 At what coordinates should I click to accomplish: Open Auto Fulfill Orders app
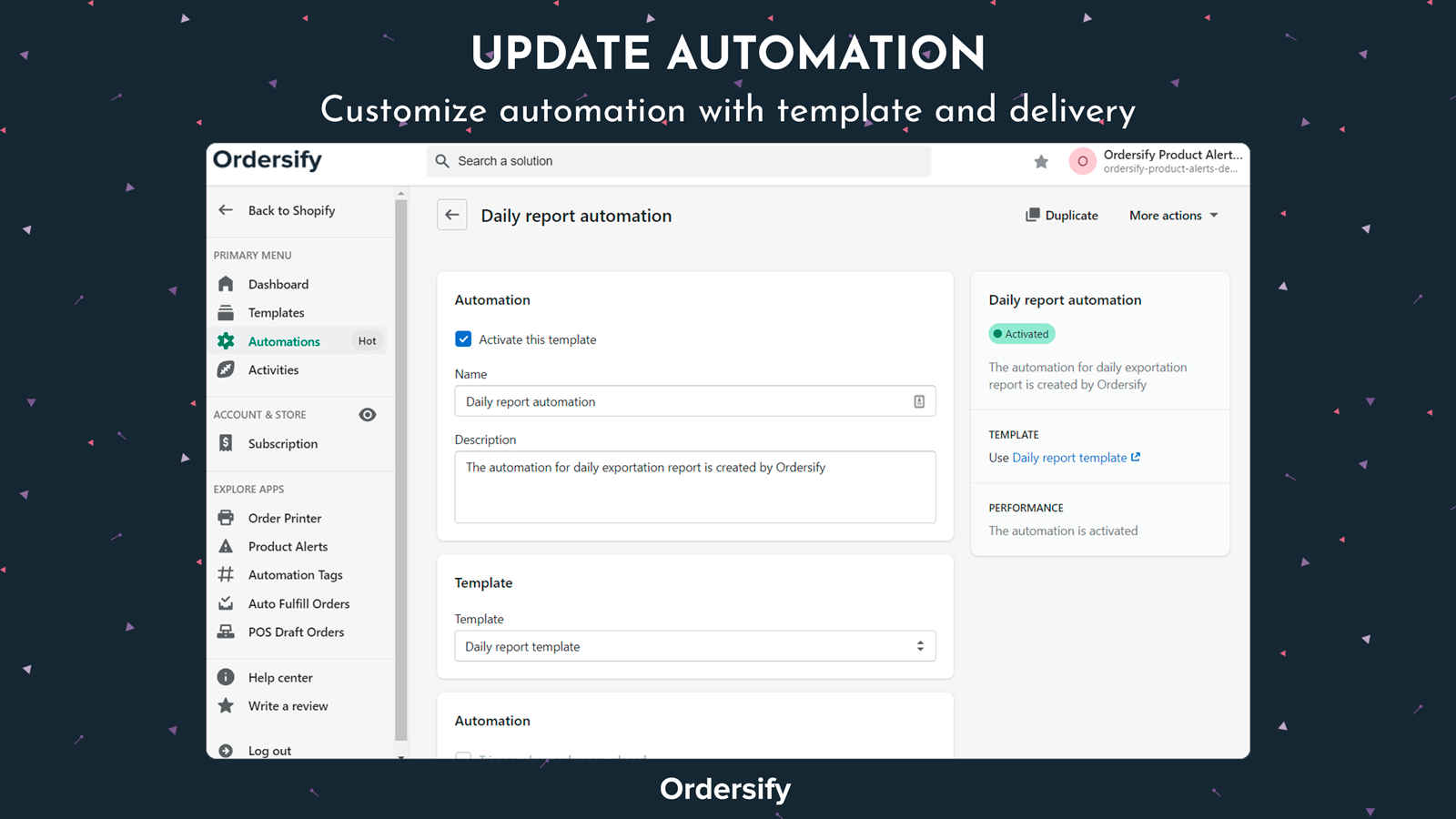click(298, 603)
